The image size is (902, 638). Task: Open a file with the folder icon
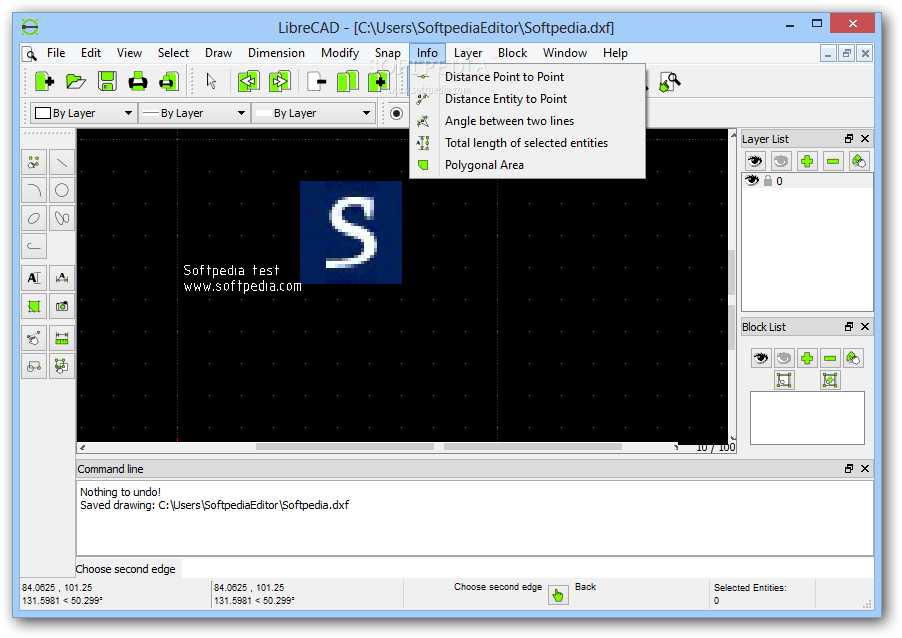pos(75,82)
